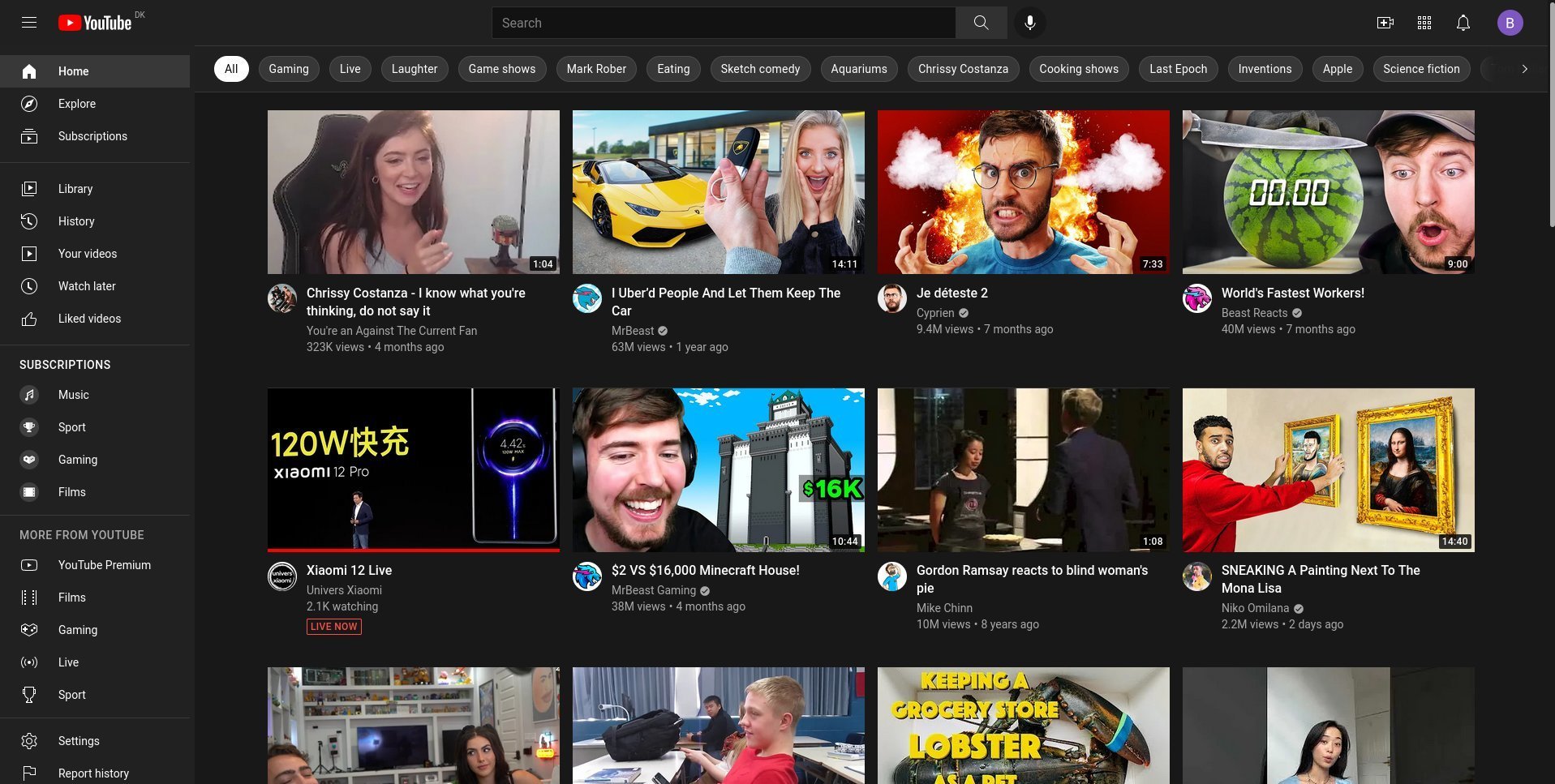Image resolution: width=1555 pixels, height=784 pixels.
Task: Select the Live filter chip
Action: (350, 69)
